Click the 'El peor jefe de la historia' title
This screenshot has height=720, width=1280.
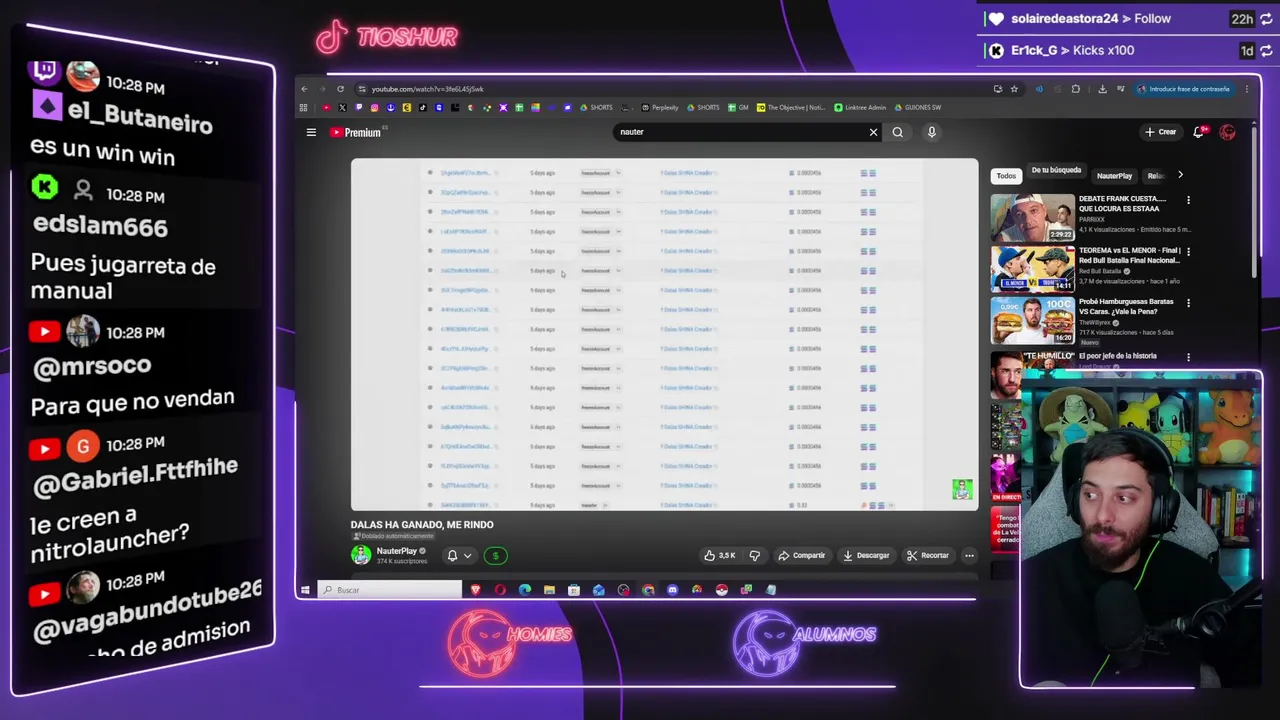[1117, 356]
